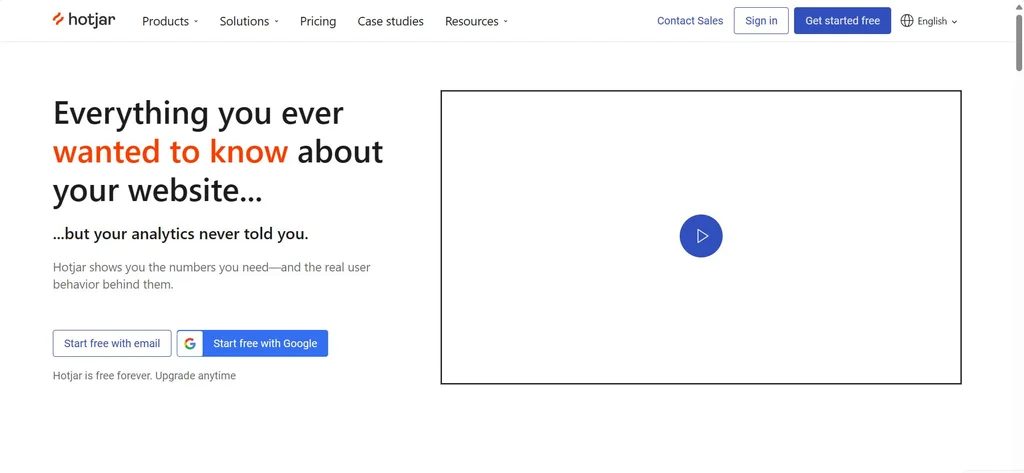Click '...but your analytics never told you.' text

click(x=180, y=234)
